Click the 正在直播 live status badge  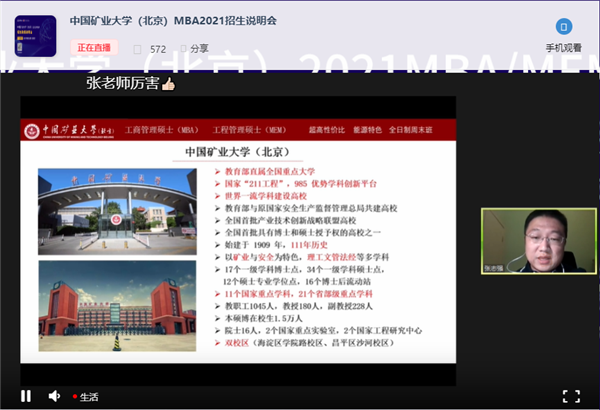(x=94, y=47)
